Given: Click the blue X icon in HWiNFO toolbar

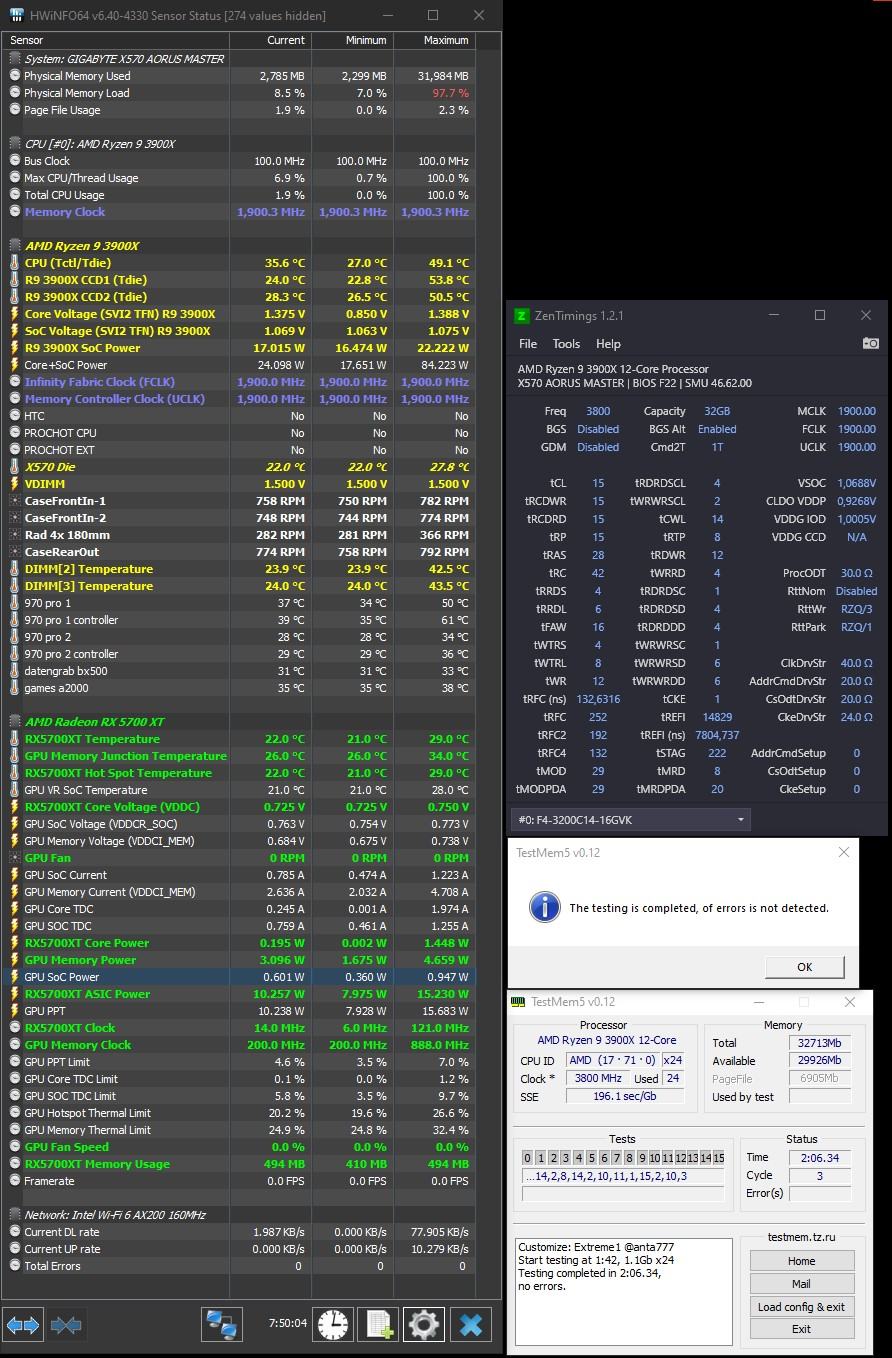Looking at the screenshot, I should [x=470, y=1325].
